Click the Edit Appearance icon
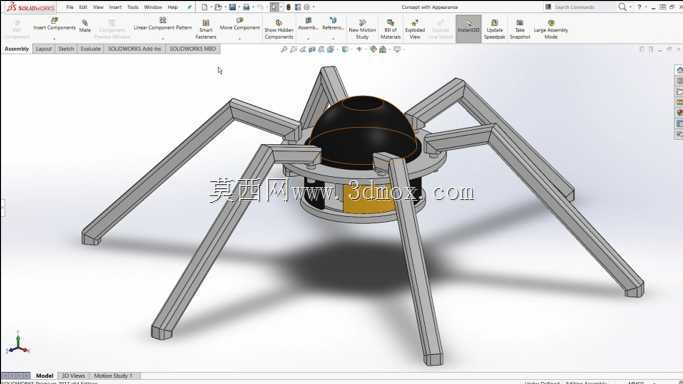The image size is (683, 384). point(373,50)
